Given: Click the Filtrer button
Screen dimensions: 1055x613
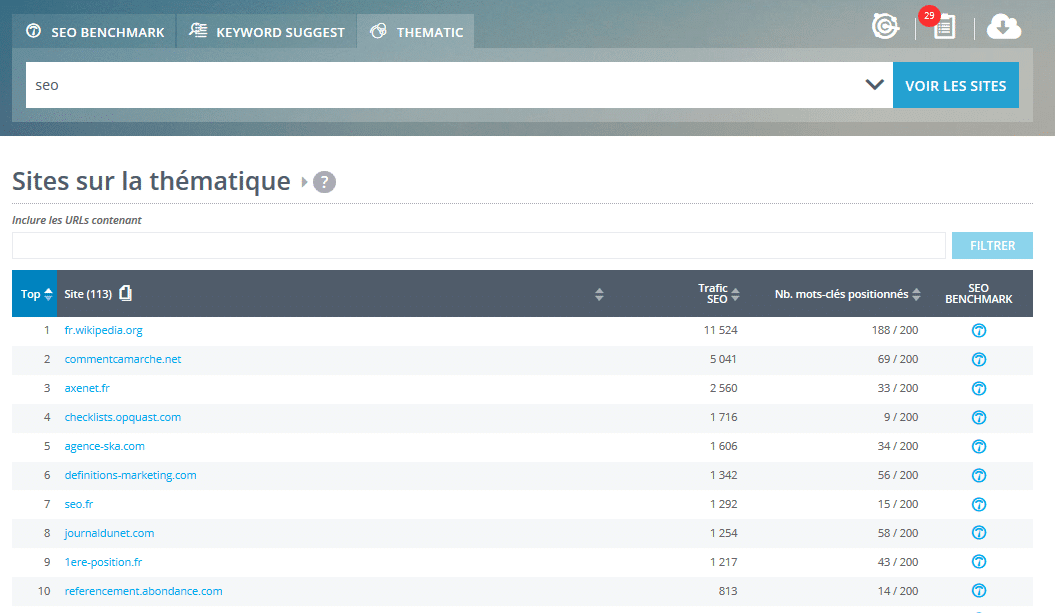Looking at the screenshot, I should click(992, 246).
